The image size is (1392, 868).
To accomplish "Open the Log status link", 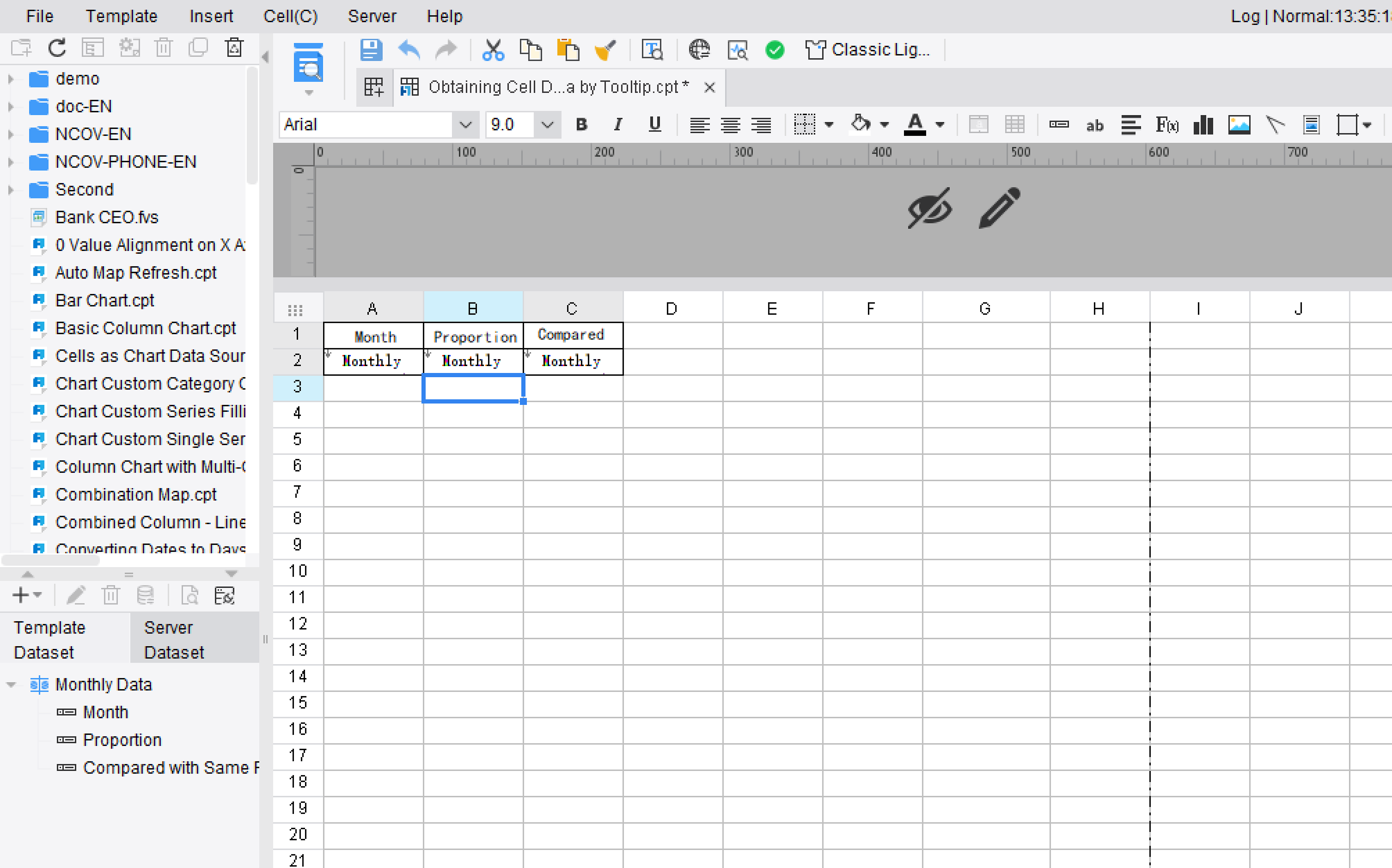I will click(1245, 16).
